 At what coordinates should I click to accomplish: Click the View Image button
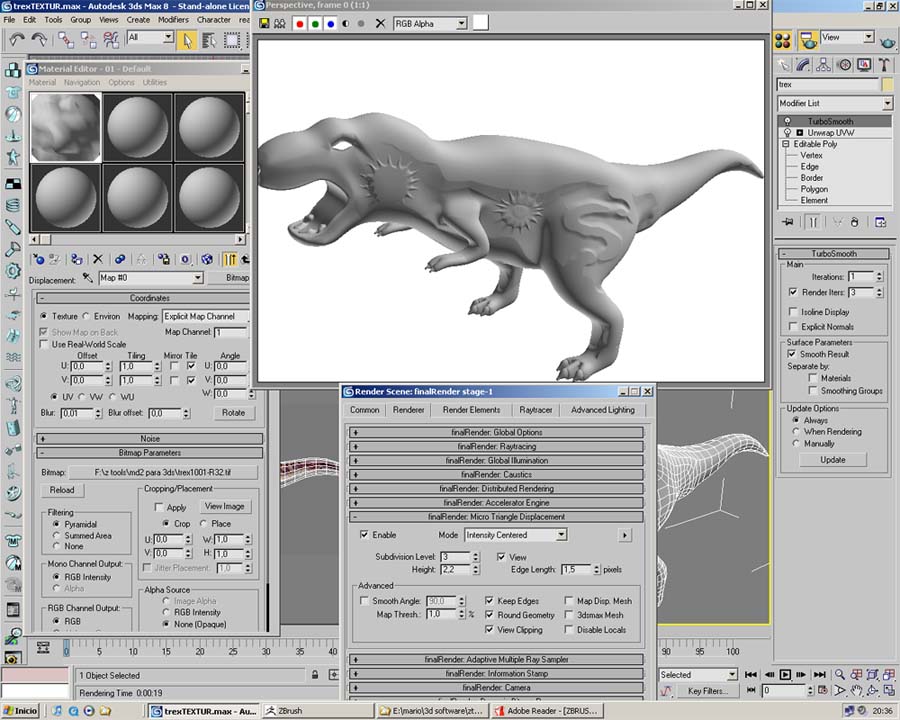point(224,506)
